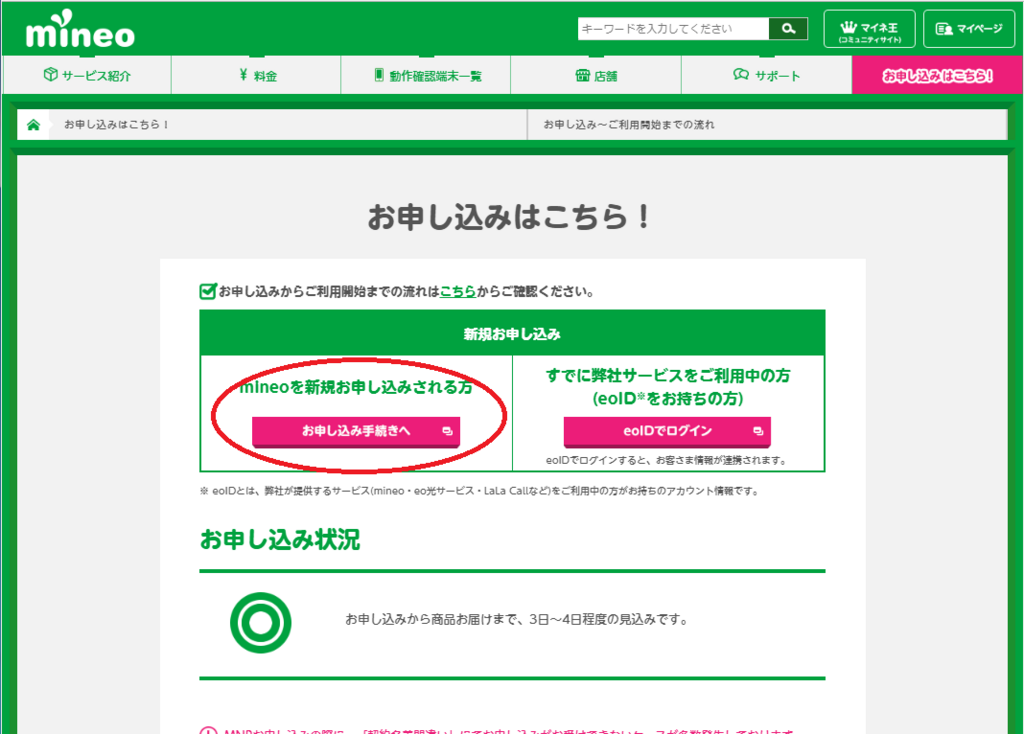
Task: Click the マイページ profile icon
Action: pyautogui.click(x=944, y=29)
